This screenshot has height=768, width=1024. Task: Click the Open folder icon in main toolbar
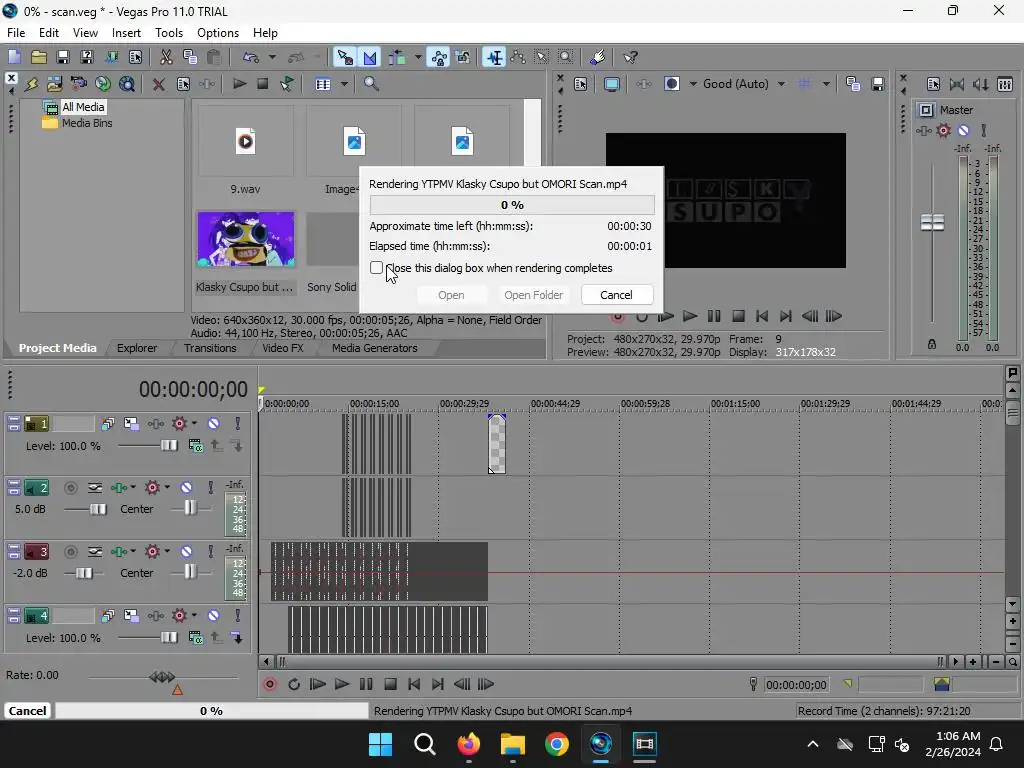pos(39,57)
